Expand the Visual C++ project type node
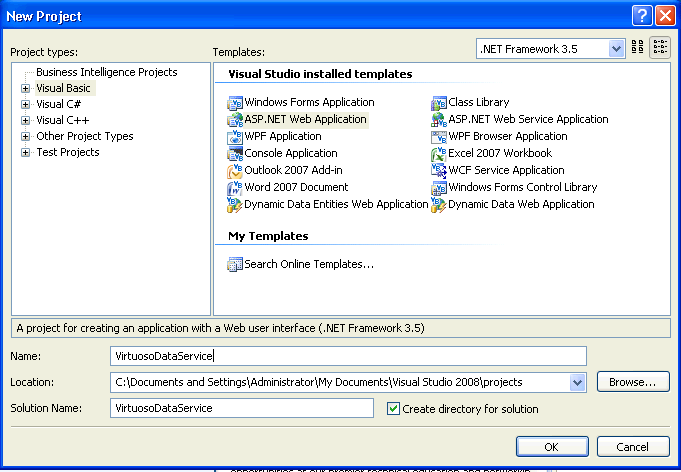Viewport: 681px width, 472px height. [x=25, y=120]
